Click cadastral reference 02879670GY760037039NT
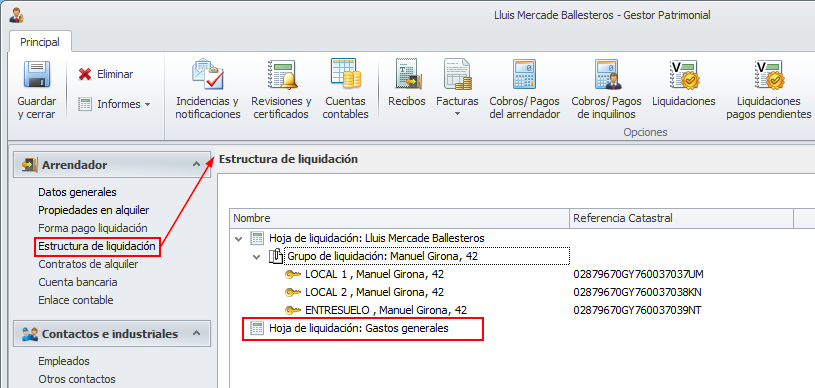 pyautogui.click(x=637, y=311)
